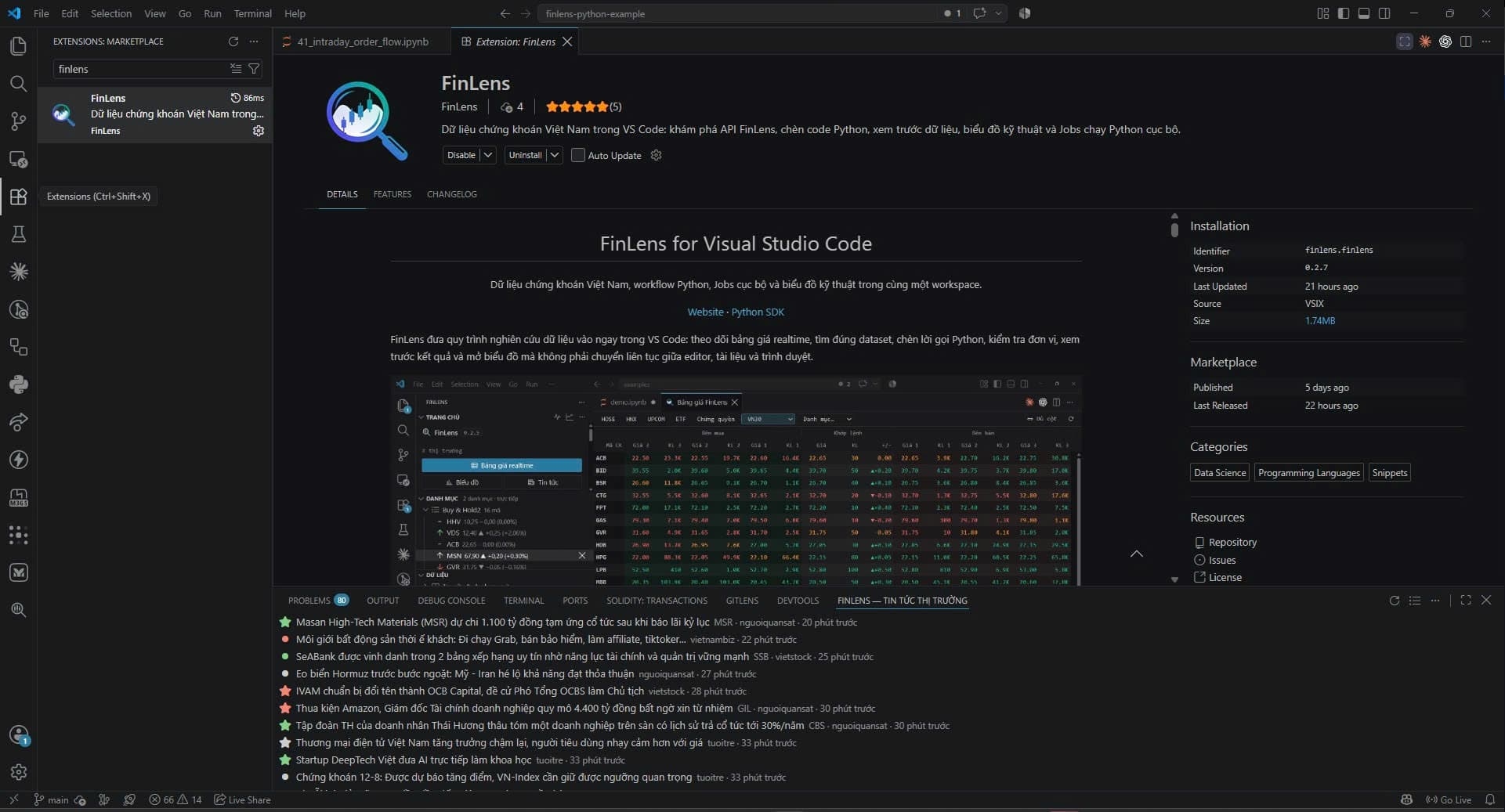Open bottom panel more actions ellipsis
The height and width of the screenshot is (812, 1505).
point(1435,601)
